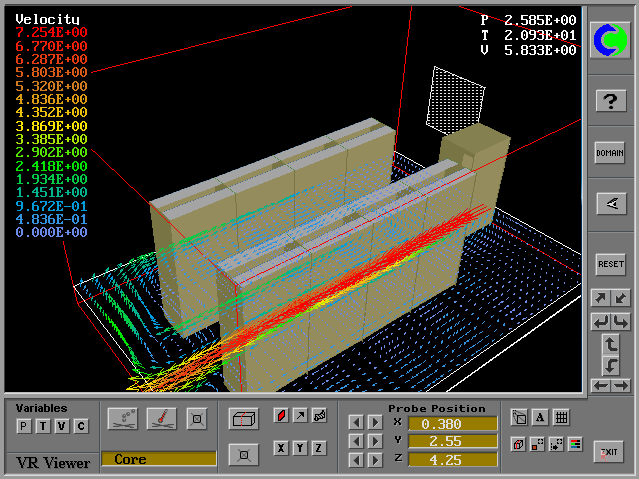639x479 pixels.
Task: Click the wireframe box icon
Action: pyautogui.click(x=241, y=418)
